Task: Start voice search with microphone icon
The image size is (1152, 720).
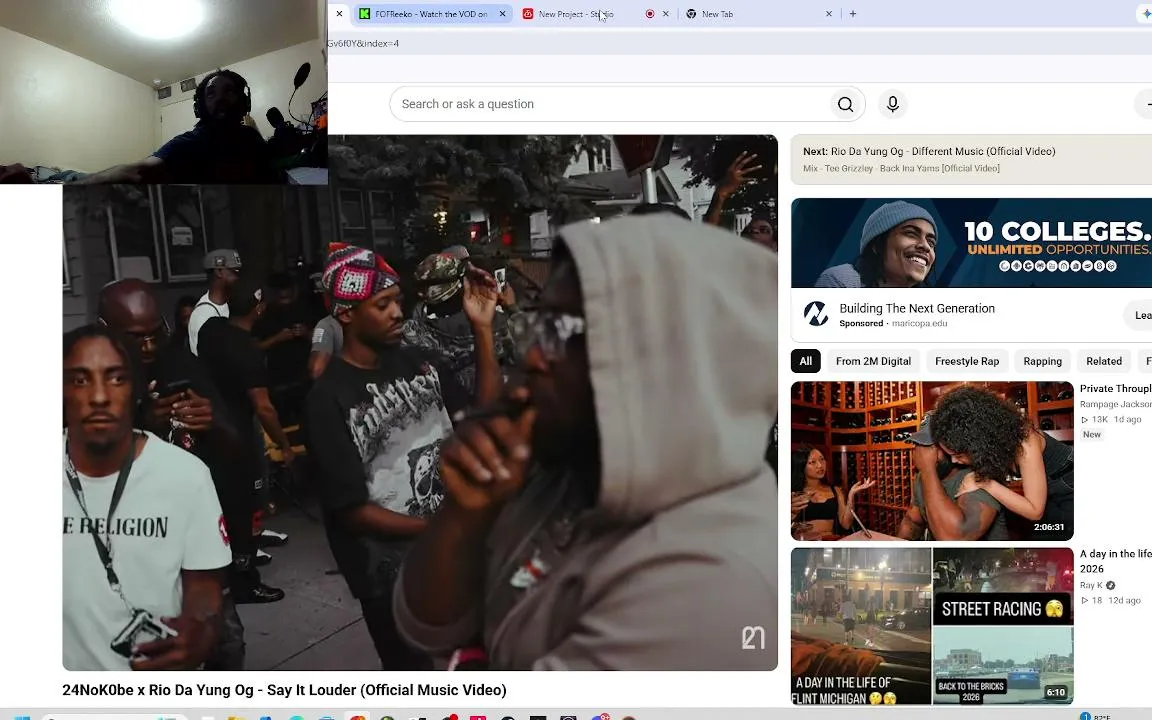Action: (x=893, y=104)
